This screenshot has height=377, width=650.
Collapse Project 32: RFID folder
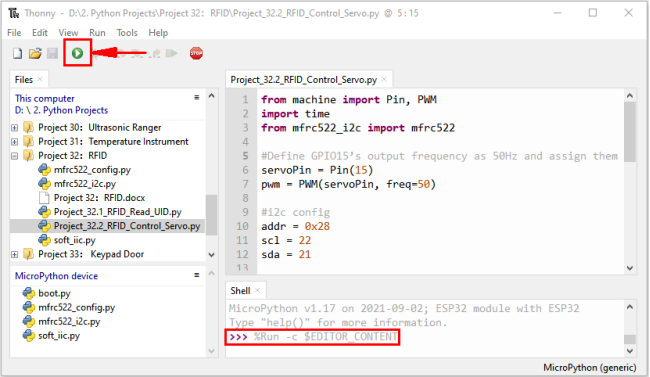[x=15, y=156]
